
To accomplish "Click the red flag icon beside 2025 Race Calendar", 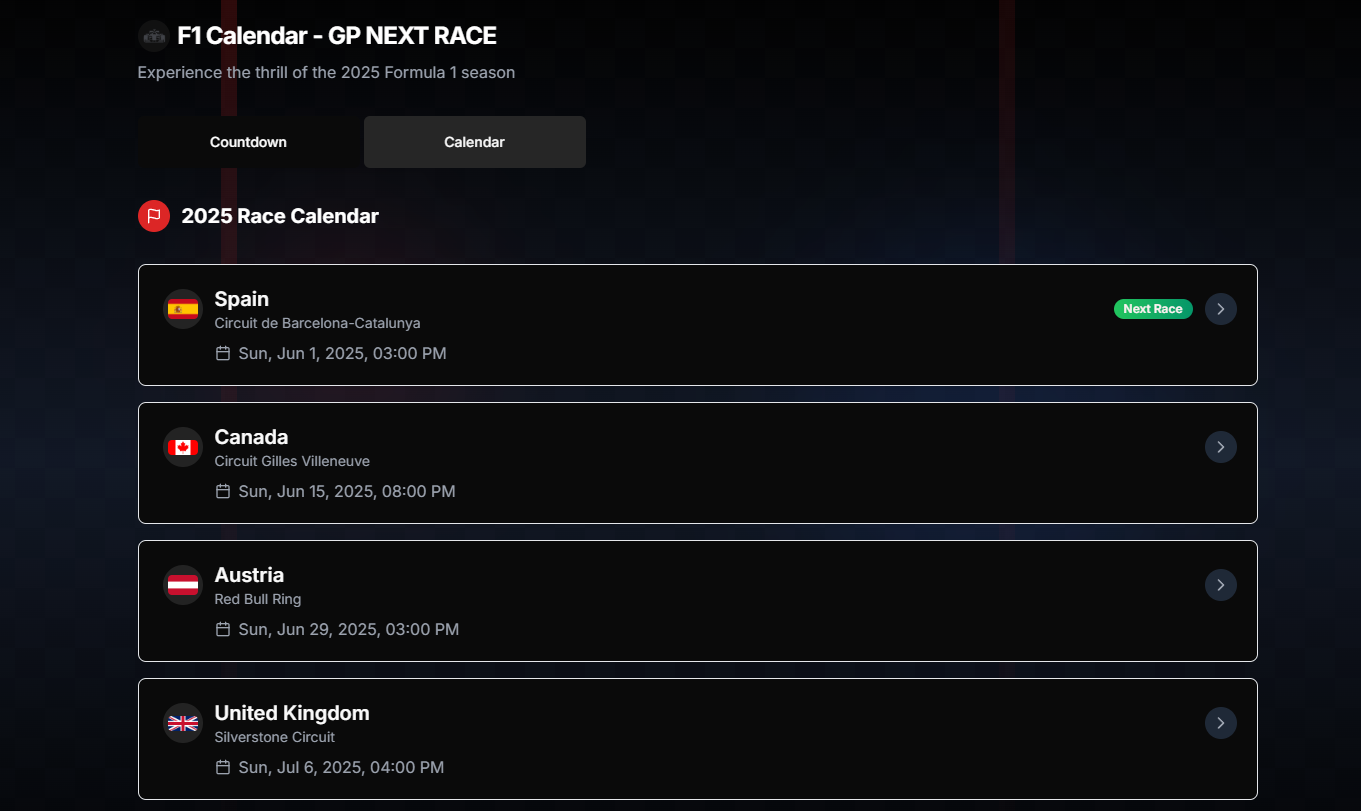I will [153, 215].
